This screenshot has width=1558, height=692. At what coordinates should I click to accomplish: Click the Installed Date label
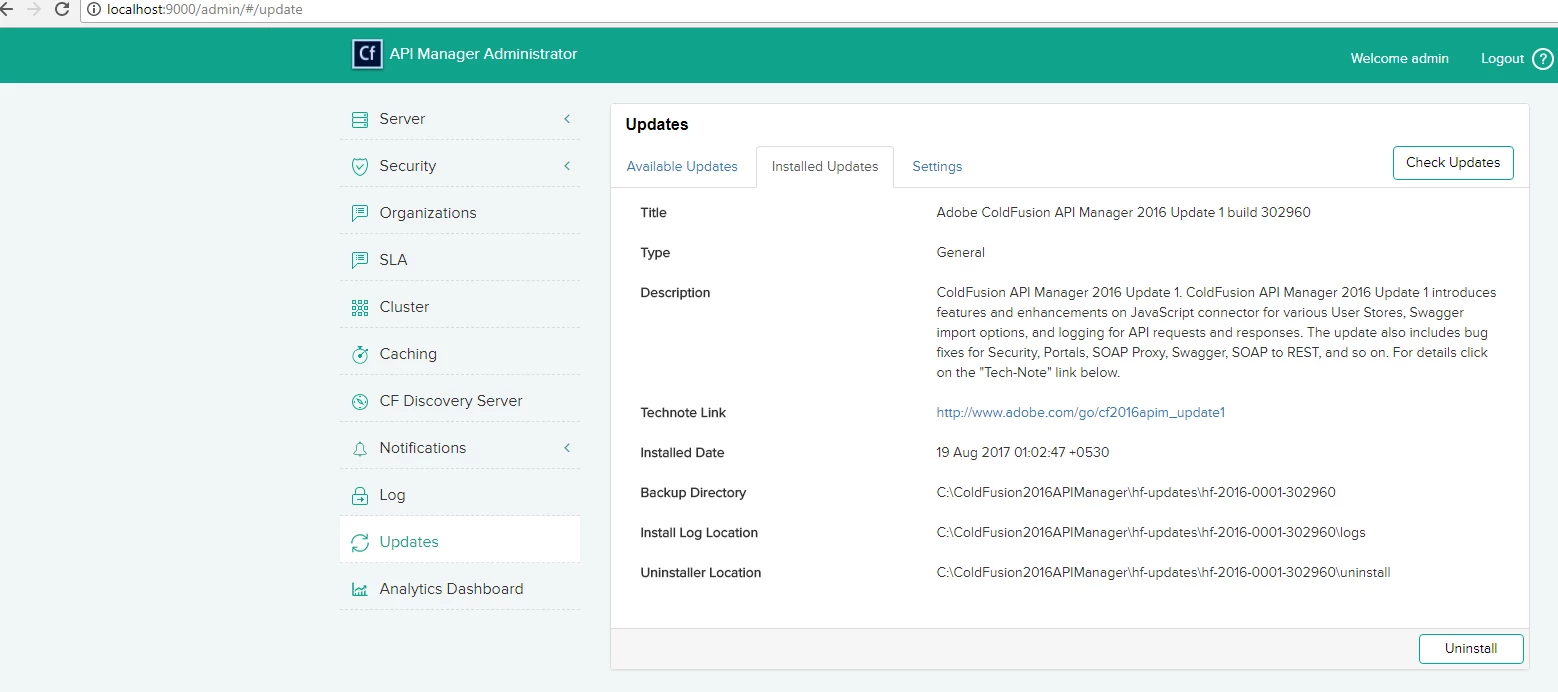[x=682, y=453]
